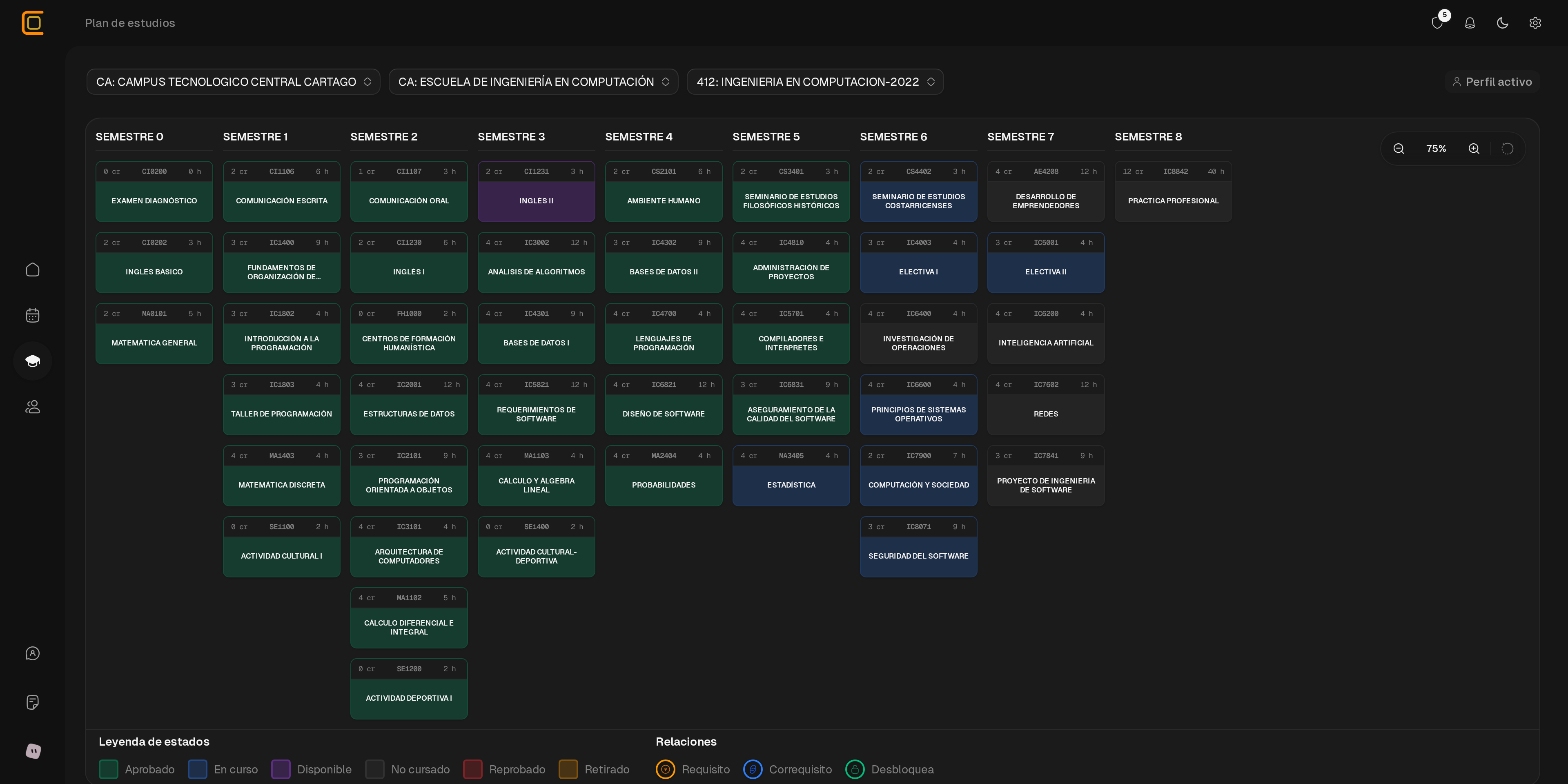The width and height of the screenshot is (1568, 784).
Task: Open the EXAMEN DIAGNÓSTICO course card
Action: click(x=154, y=191)
